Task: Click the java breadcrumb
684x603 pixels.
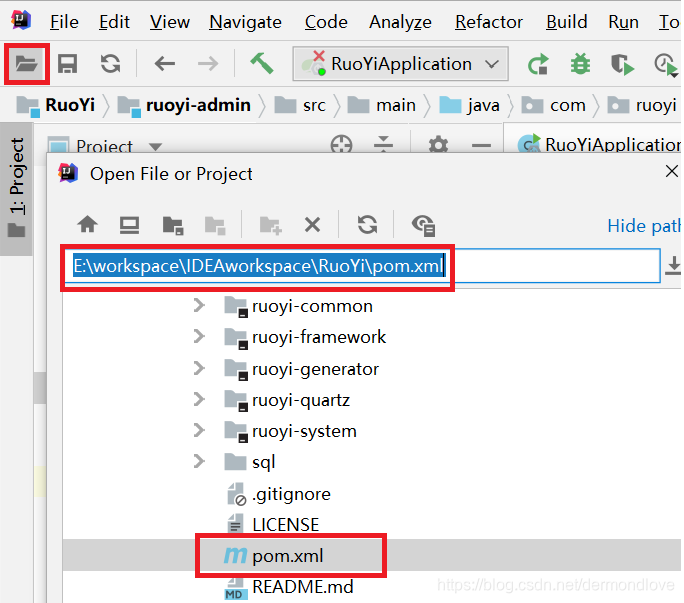Action: click(x=469, y=105)
